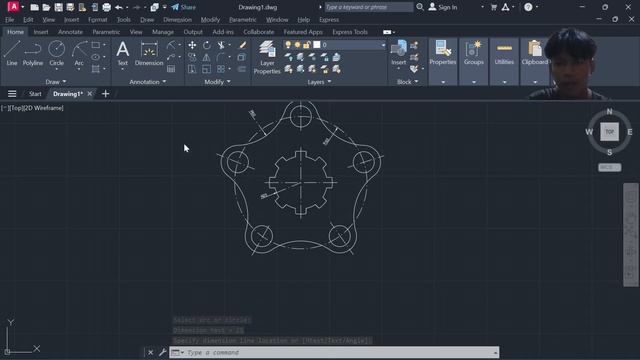Image resolution: width=640 pixels, height=360 pixels.
Task: Open the AutoCAD application menu button
Action: pyautogui.click(x=13, y=7)
